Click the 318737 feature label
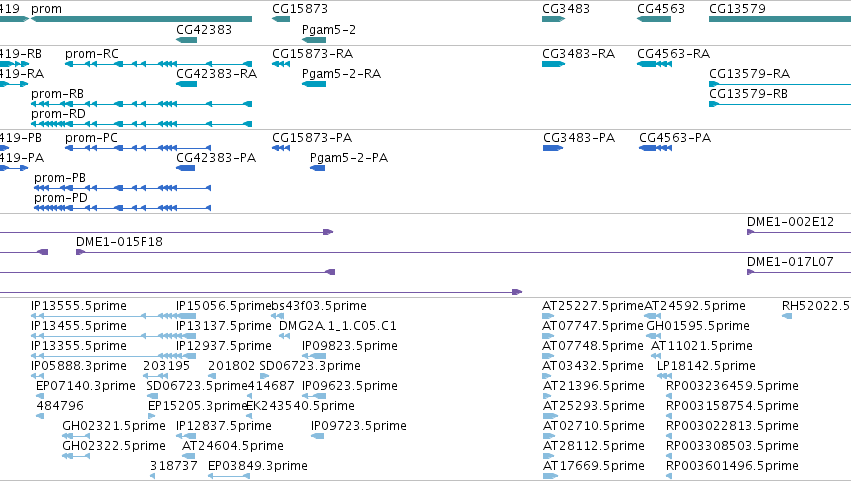The image size is (851, 481). point(174,467)
